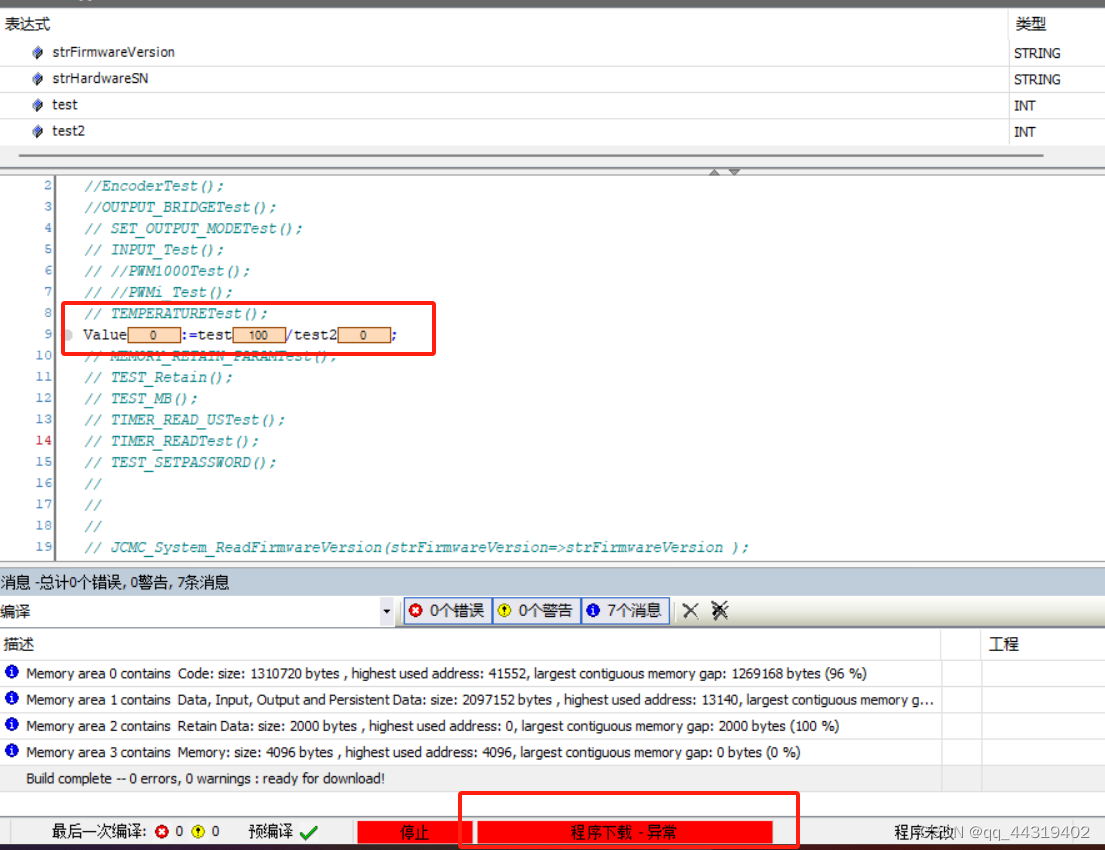Click the JCMC_System_ReadFirmwareVersion comment line
Viewport: 1105px width, 850px height.
(x=416, y=548)
